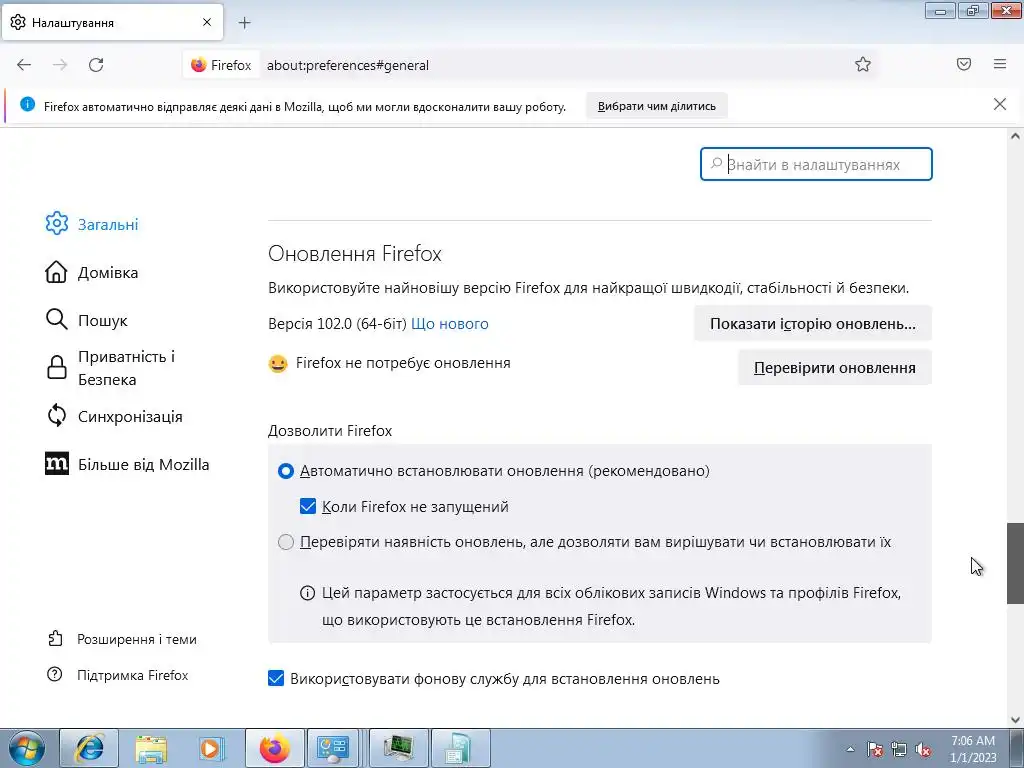Reload the page with refresh icon

click(96, 65)
